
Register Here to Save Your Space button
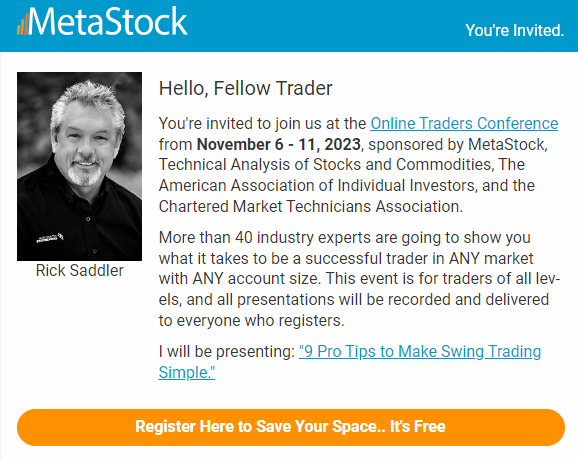[291, 427]
